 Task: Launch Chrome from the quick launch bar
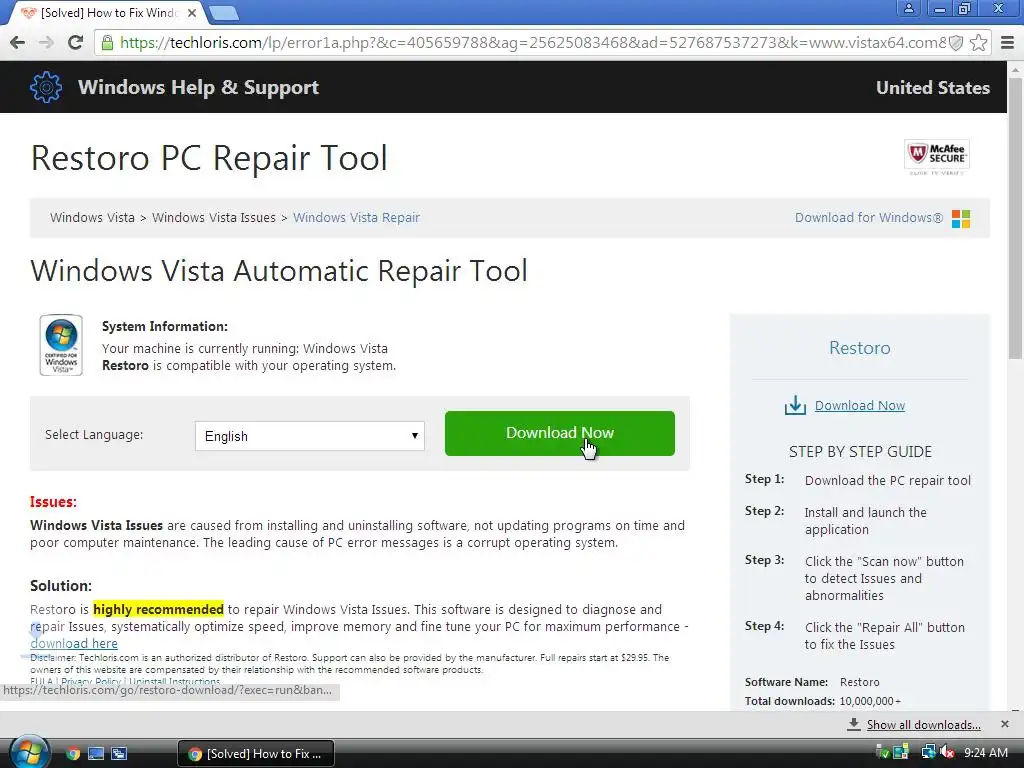72,754
